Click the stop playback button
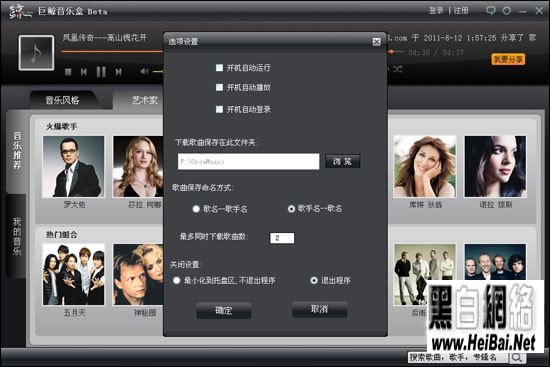Image resolution: width=550 pixels, height=367 pixels. click(68, 72)
